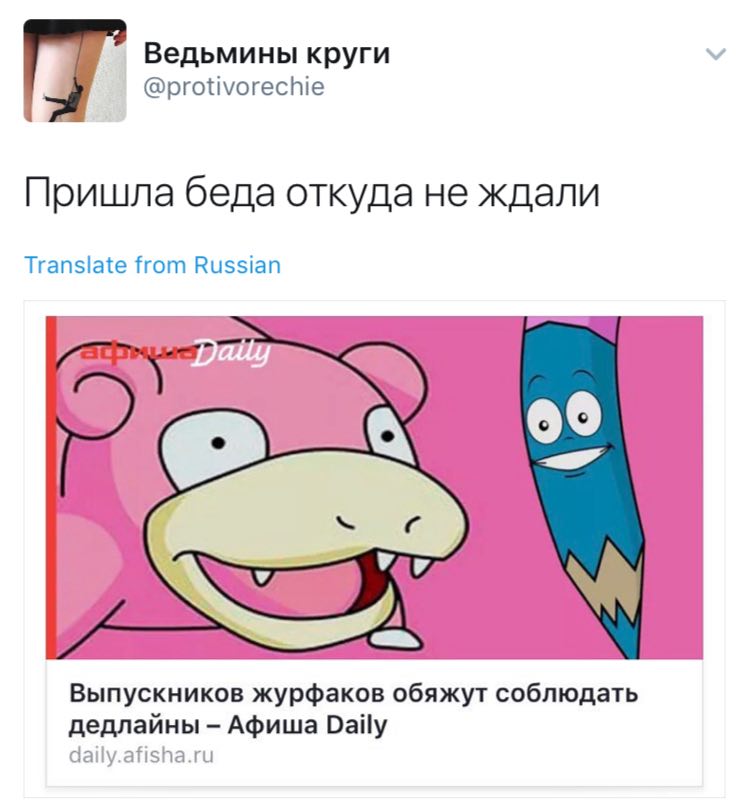Click Translate from Russian

point(153,265)
